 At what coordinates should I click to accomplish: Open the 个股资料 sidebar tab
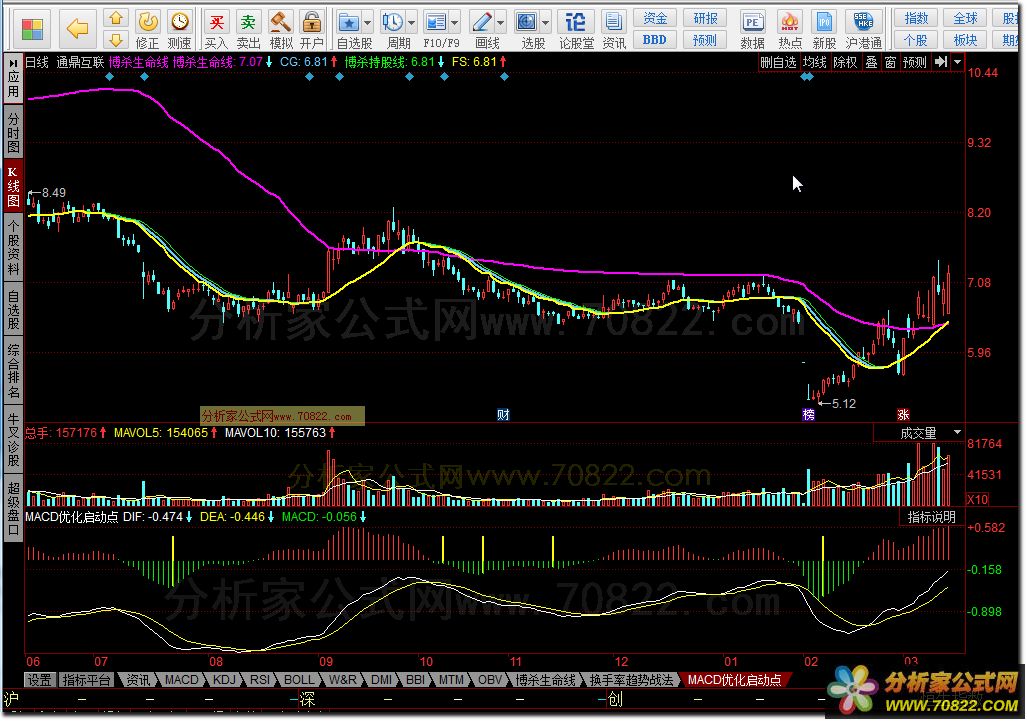13,248
